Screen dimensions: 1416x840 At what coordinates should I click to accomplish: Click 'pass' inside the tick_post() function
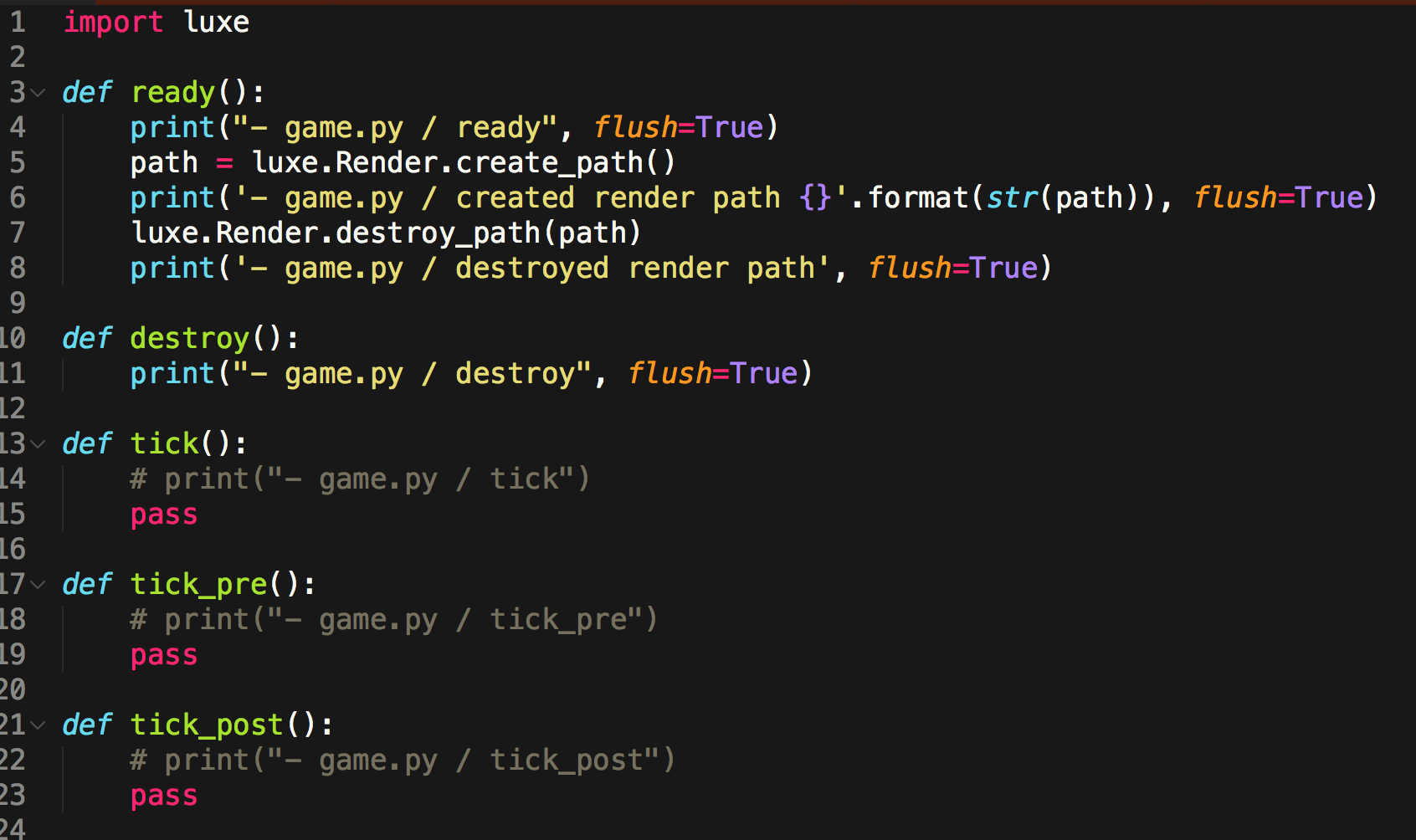click(164, 796)
